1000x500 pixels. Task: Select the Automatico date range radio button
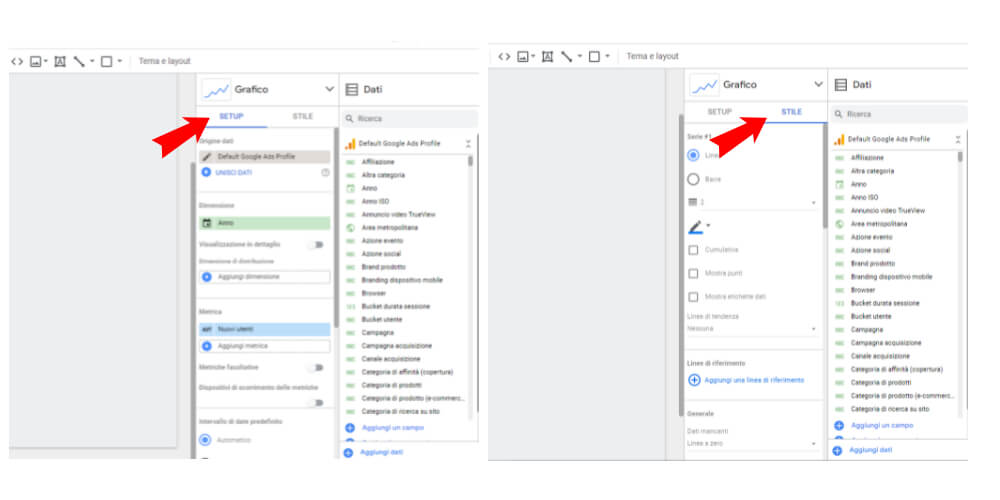(x=205, y=440)
